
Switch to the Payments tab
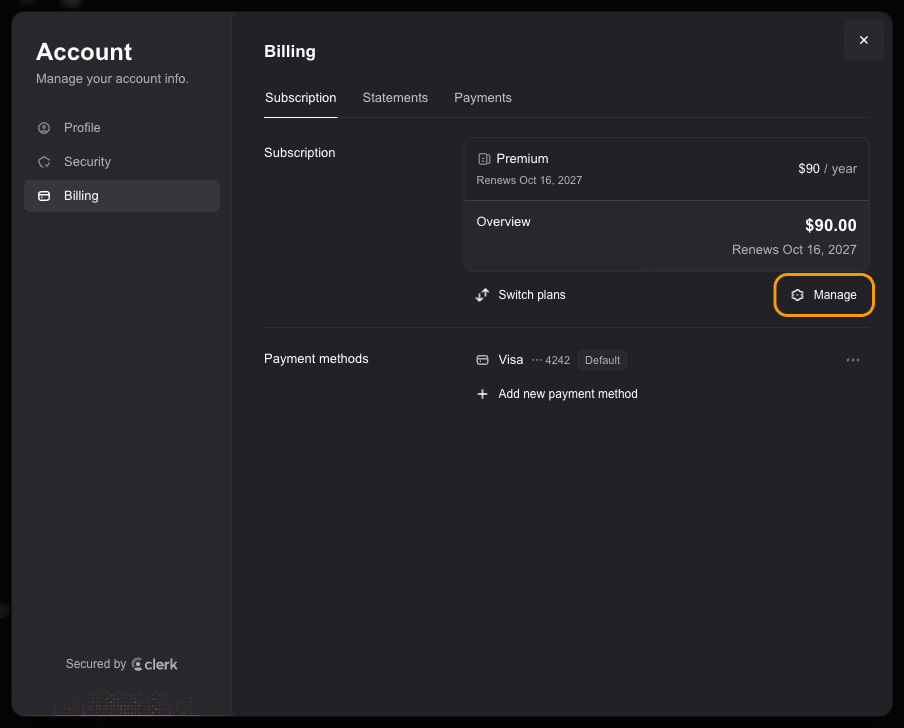pos(483,98)
